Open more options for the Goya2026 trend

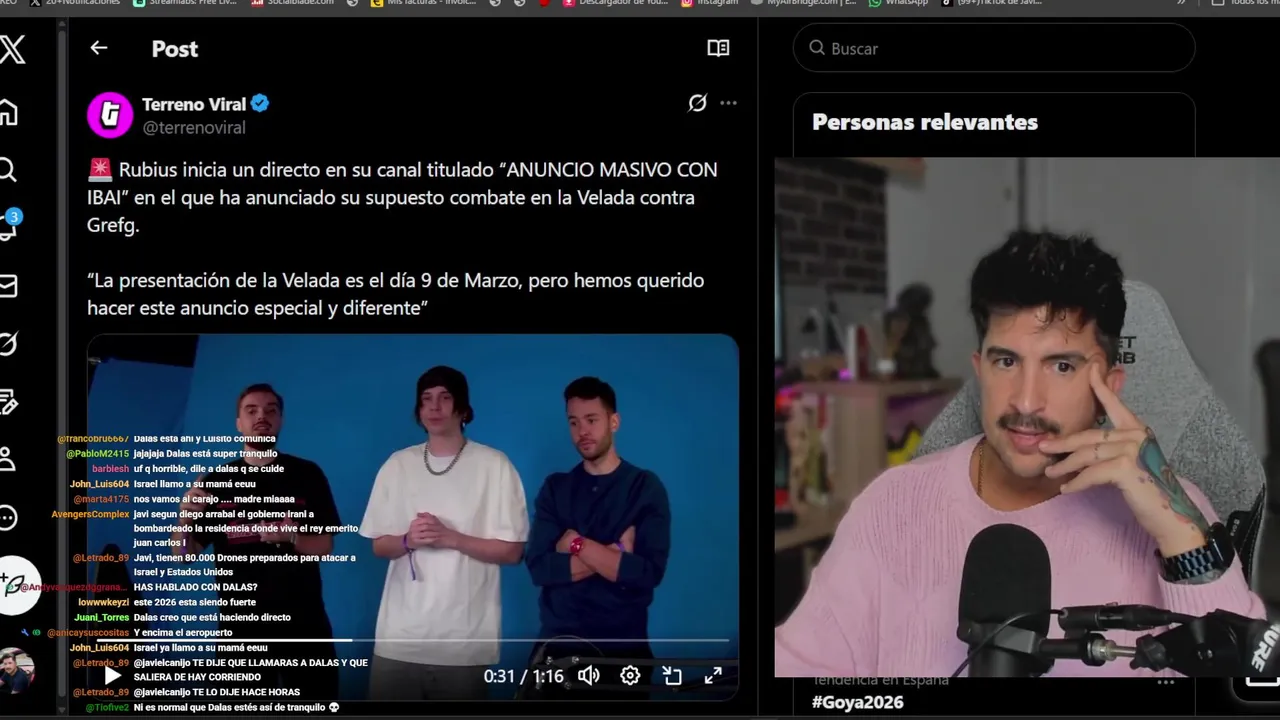tap(1166, 682)
